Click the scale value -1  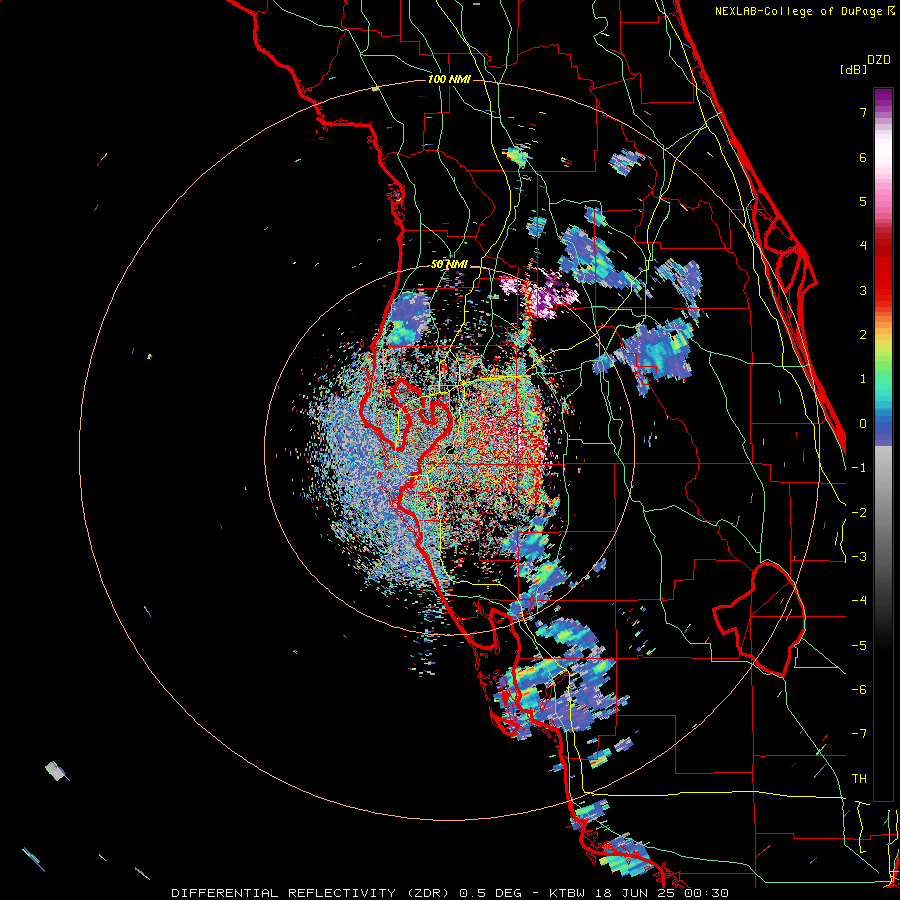coord(859,468)
